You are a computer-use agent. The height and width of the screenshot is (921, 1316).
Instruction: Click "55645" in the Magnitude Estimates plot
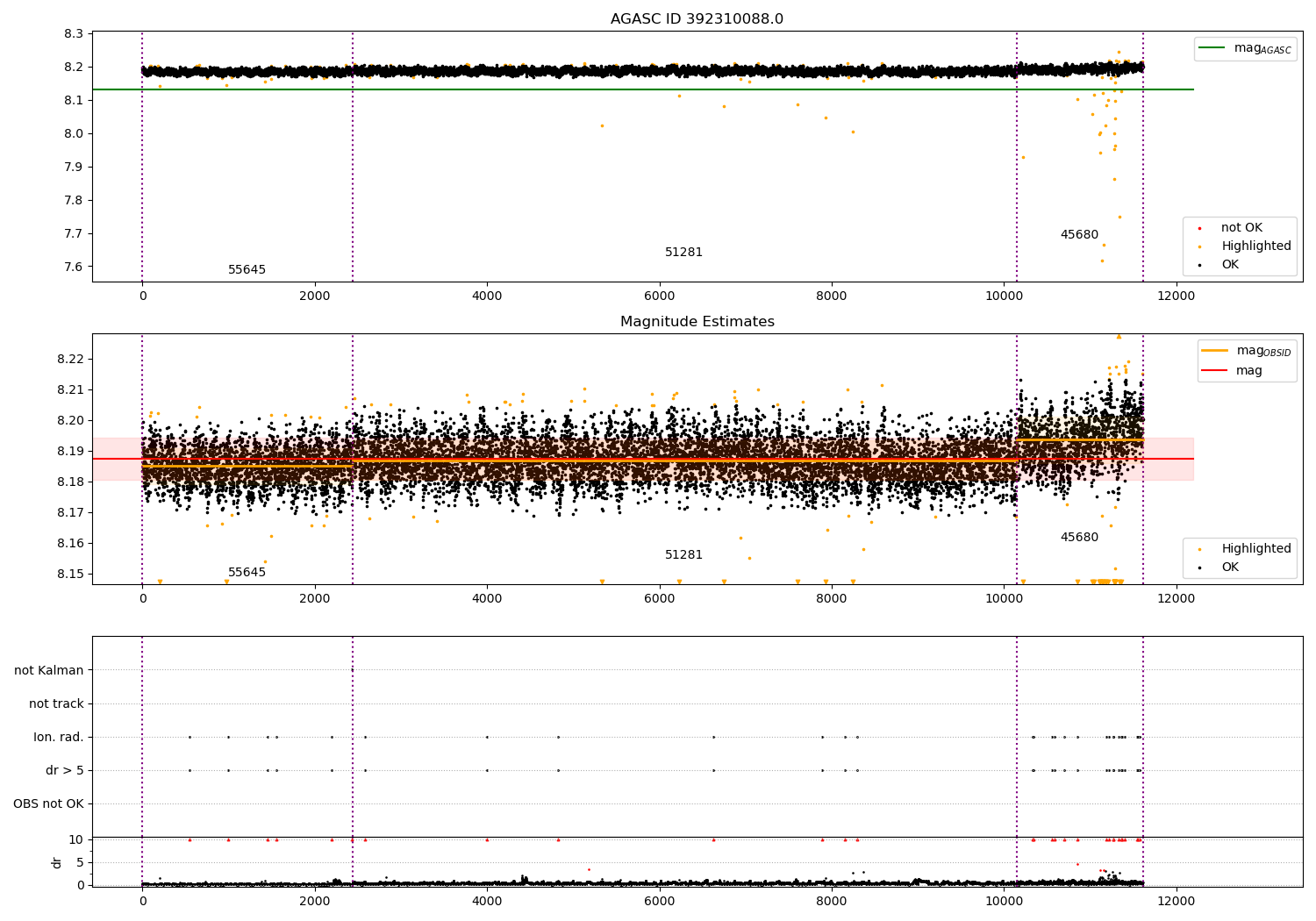(x=247, y=573)
